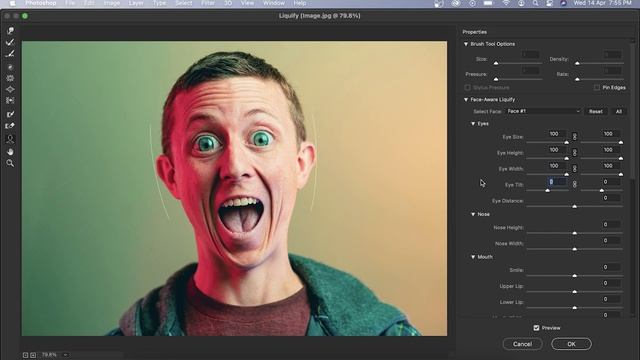
Task: Enable the Pin Edges checkbox
Action: click(x=597, y=87)
